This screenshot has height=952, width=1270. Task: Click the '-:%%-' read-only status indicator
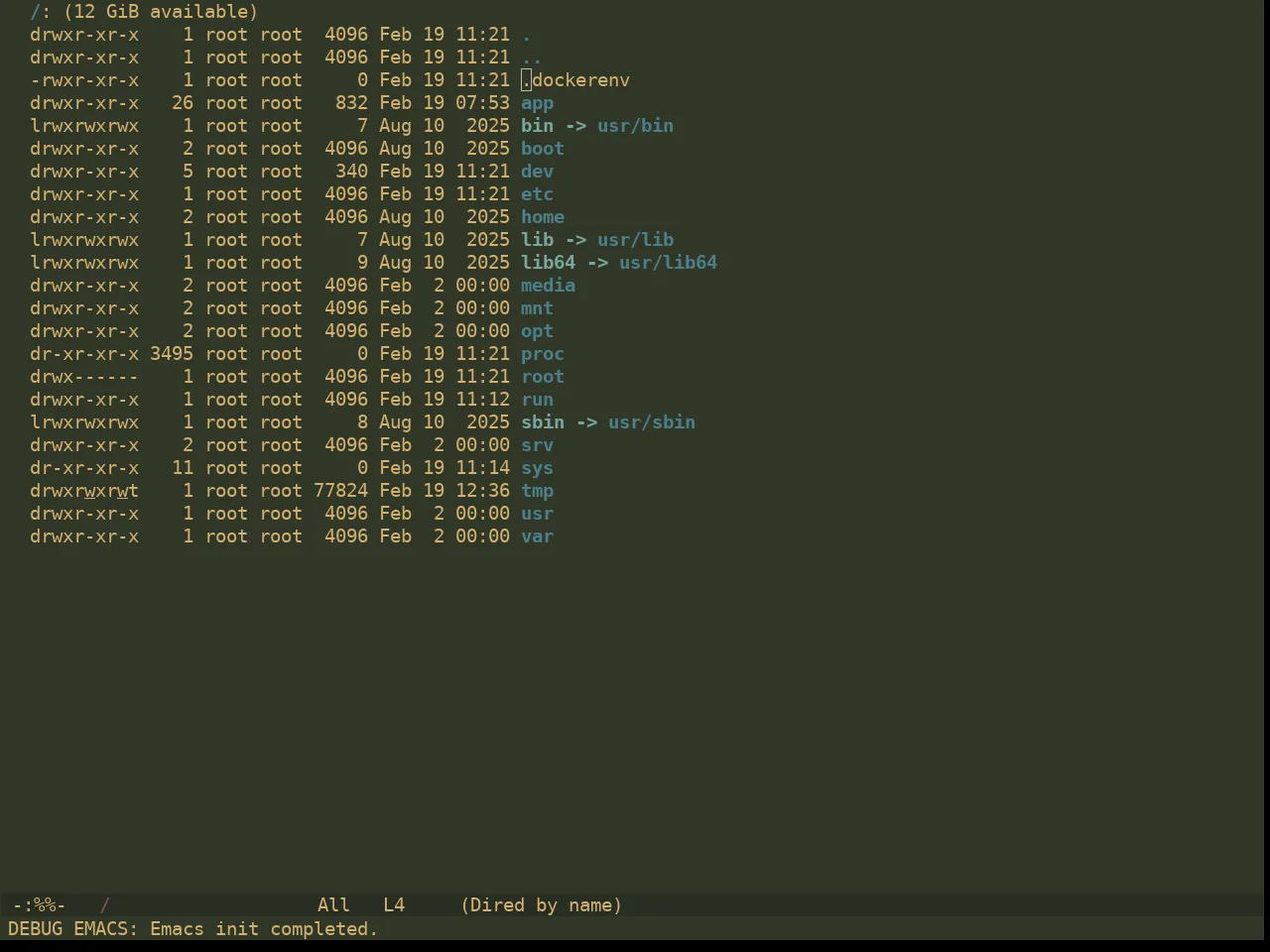(x=39, y=905)
